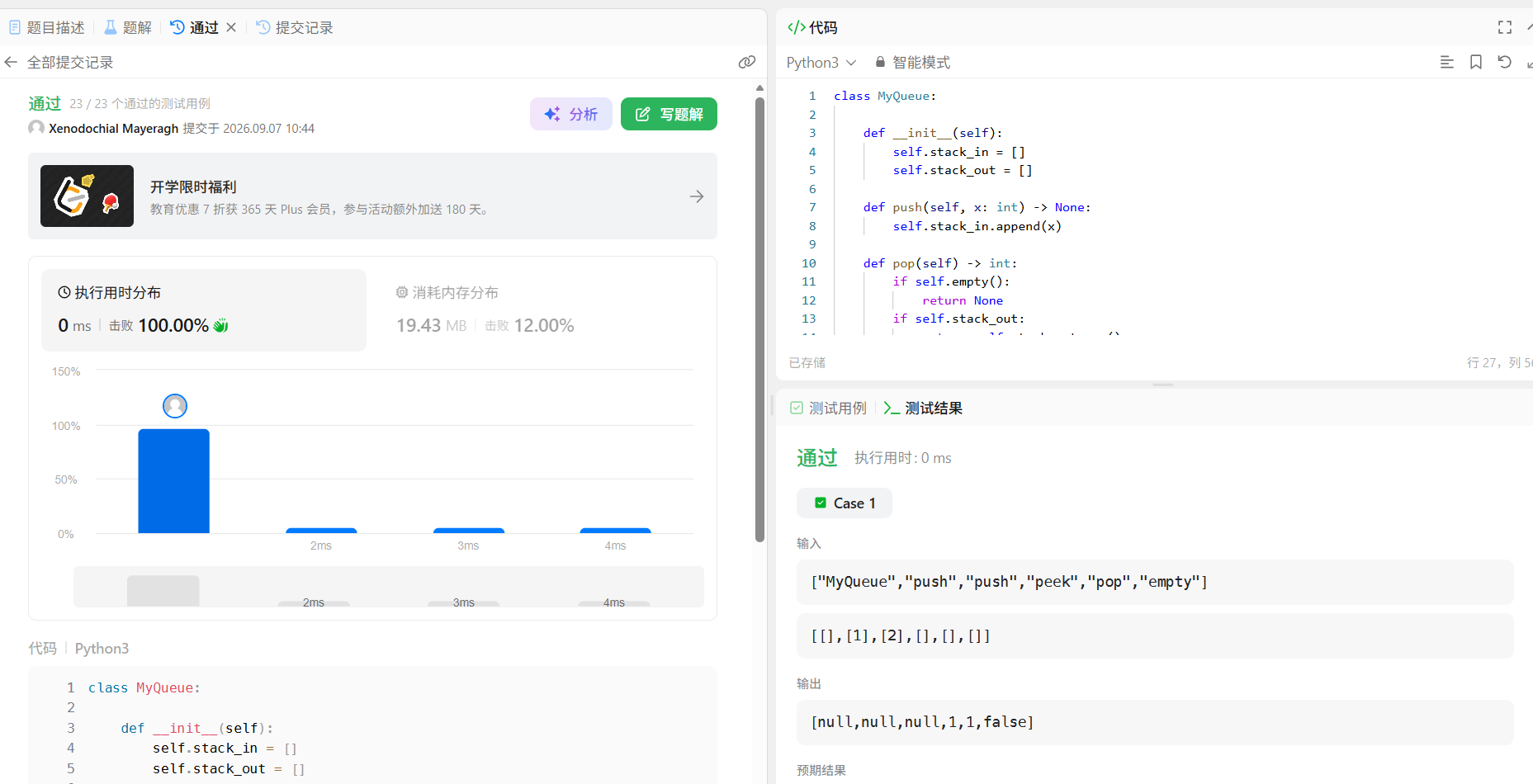Click the lock icon beside 智能模式
The height and width of the screenshot is (784, 1533).
click(880, 62)
